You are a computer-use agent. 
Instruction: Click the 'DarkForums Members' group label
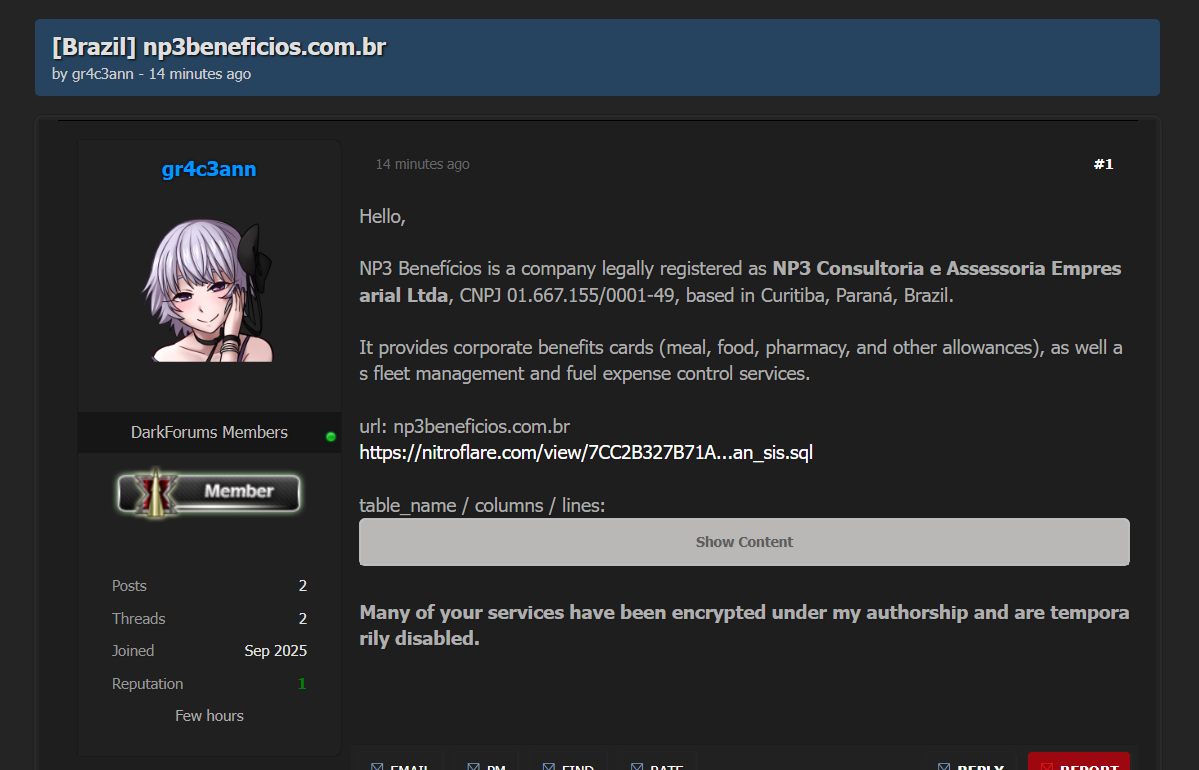pos(209,433)
